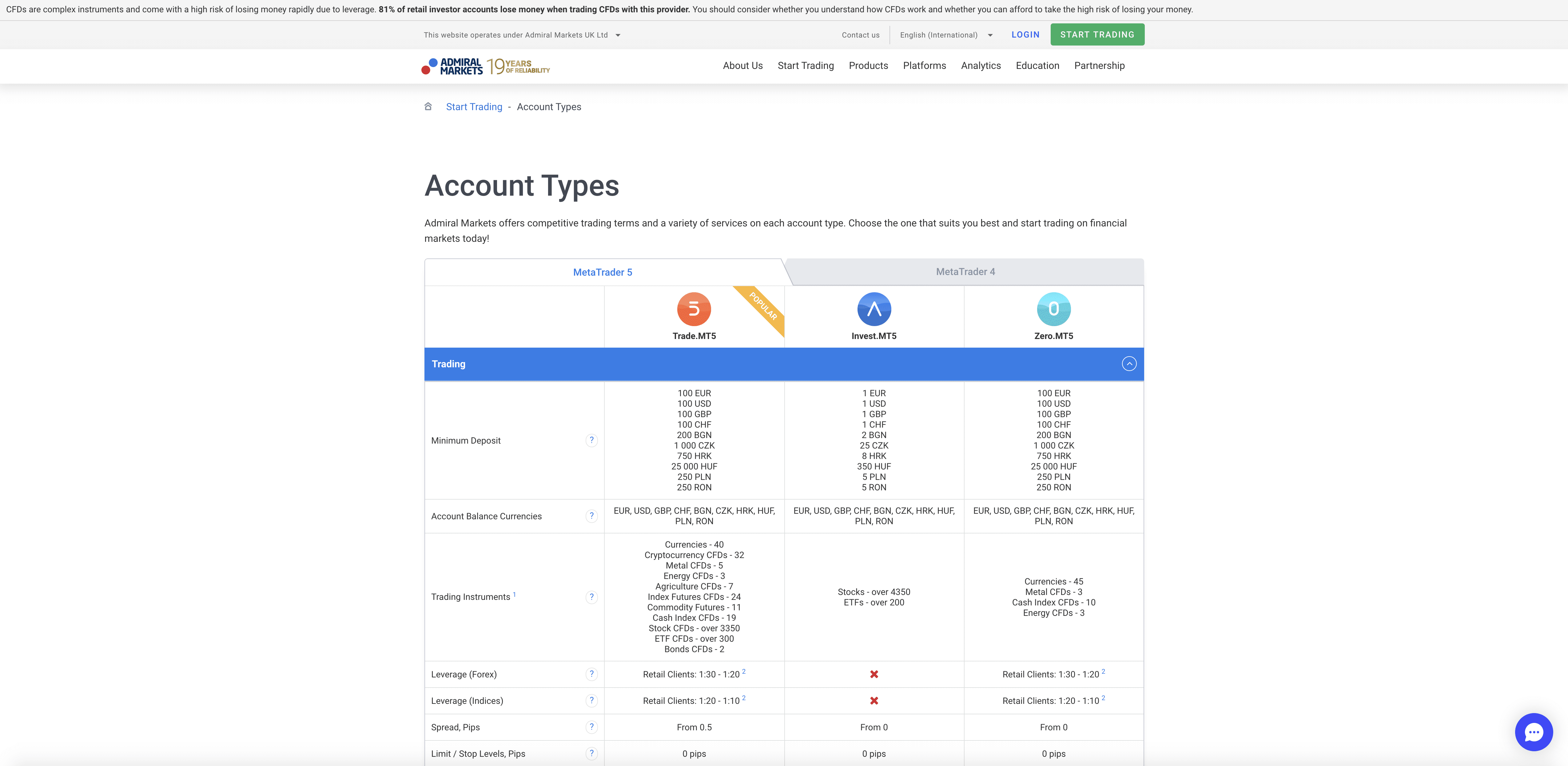Click the 'From 0.5' spread value
This screenshot has height=766, width=1568.
694,728
